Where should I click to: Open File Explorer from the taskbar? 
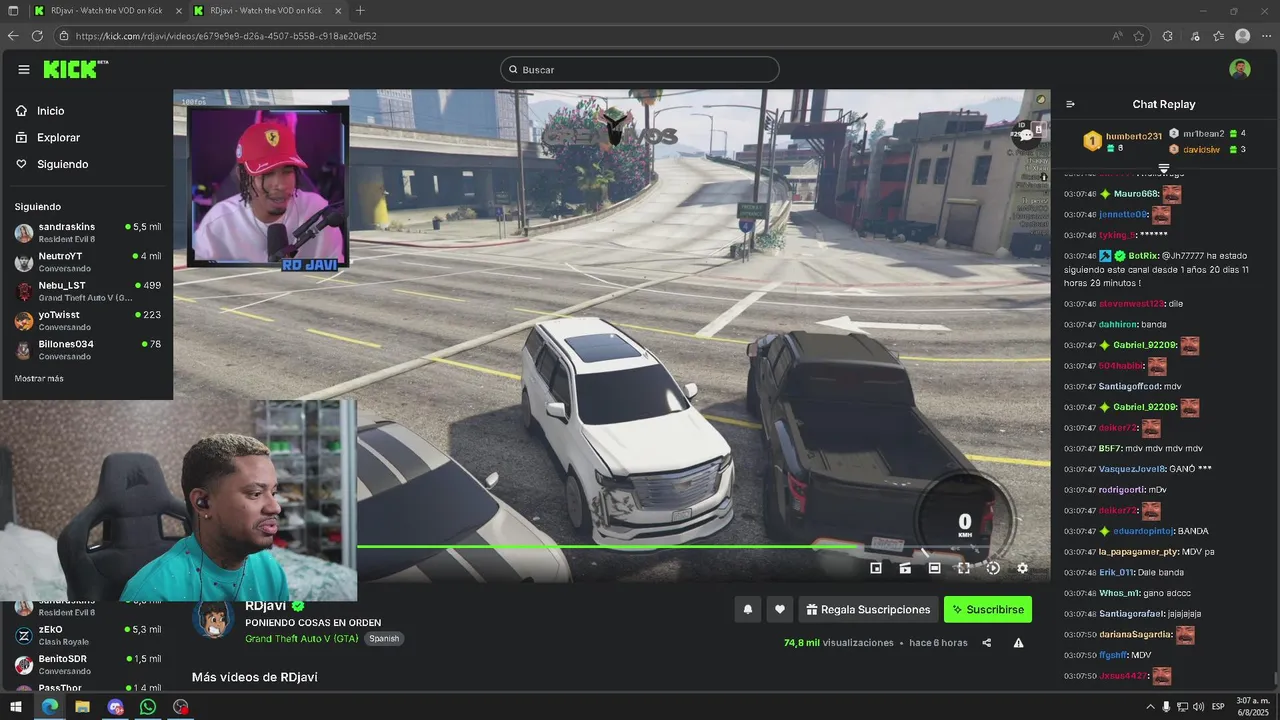pyautogui.click(x=82, y=706)
